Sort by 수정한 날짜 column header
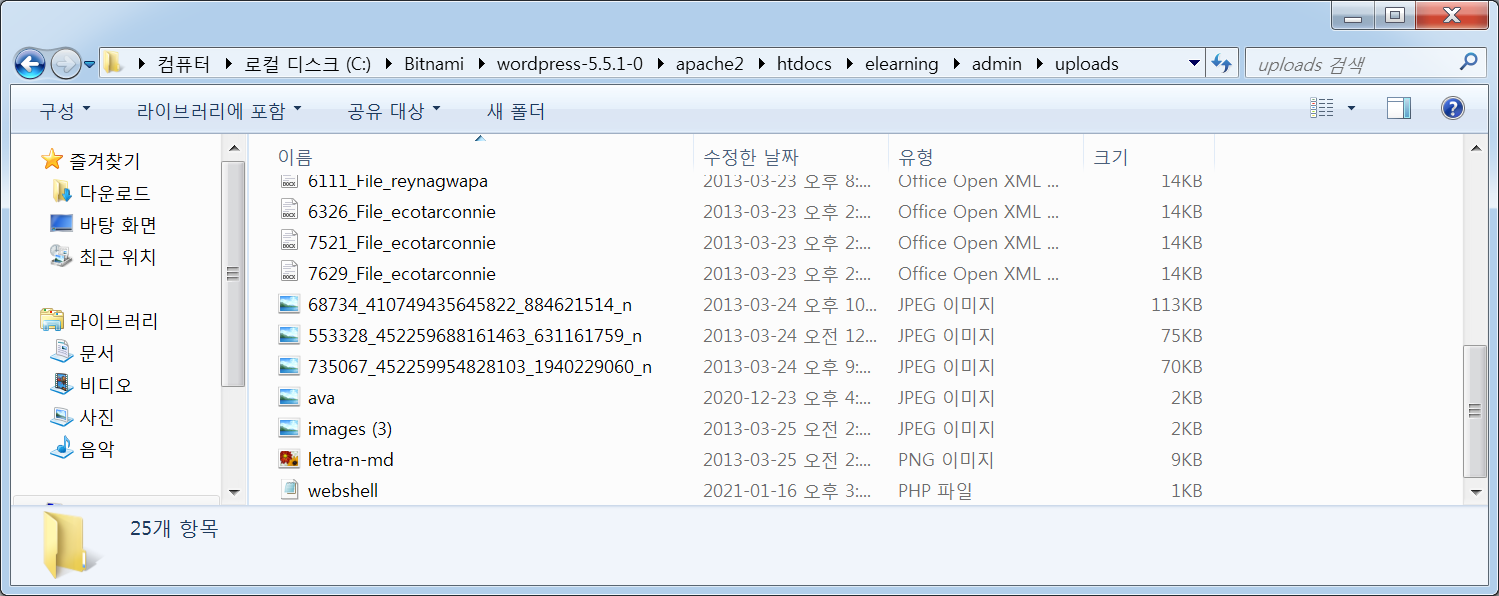Screen dimensions: 1499x596 click(751, 157)
